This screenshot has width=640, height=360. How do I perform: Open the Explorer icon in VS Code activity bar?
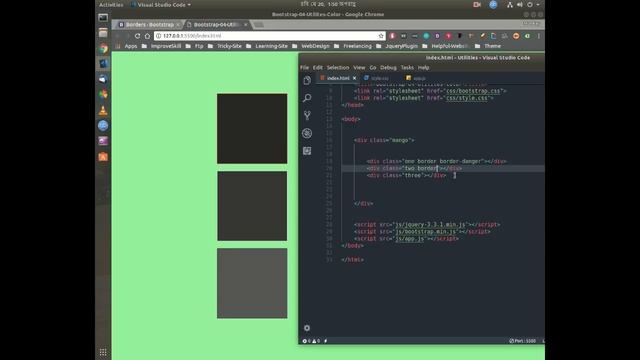coord(307,80)
